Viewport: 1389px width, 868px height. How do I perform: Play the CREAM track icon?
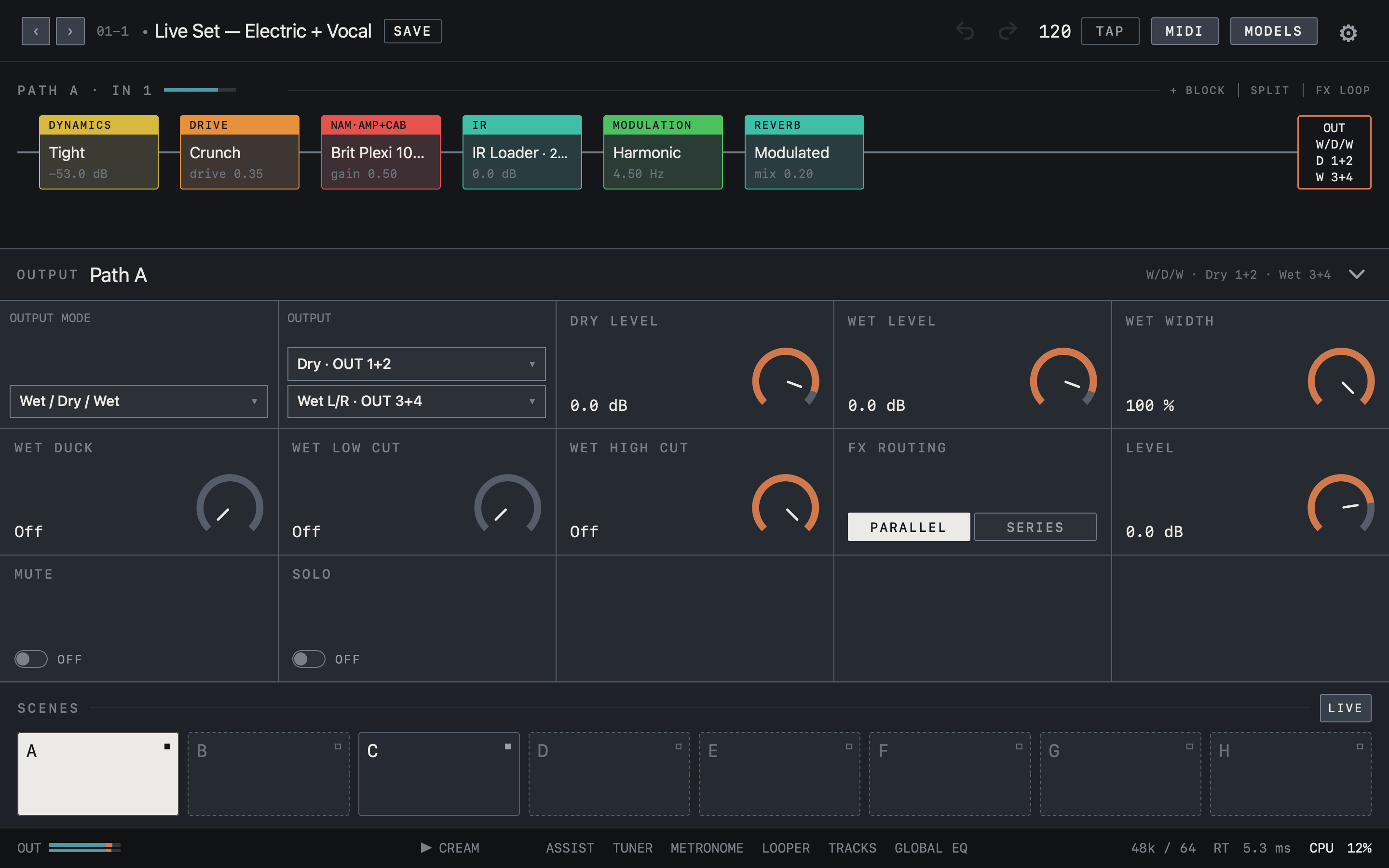click(x=426, y=847)
